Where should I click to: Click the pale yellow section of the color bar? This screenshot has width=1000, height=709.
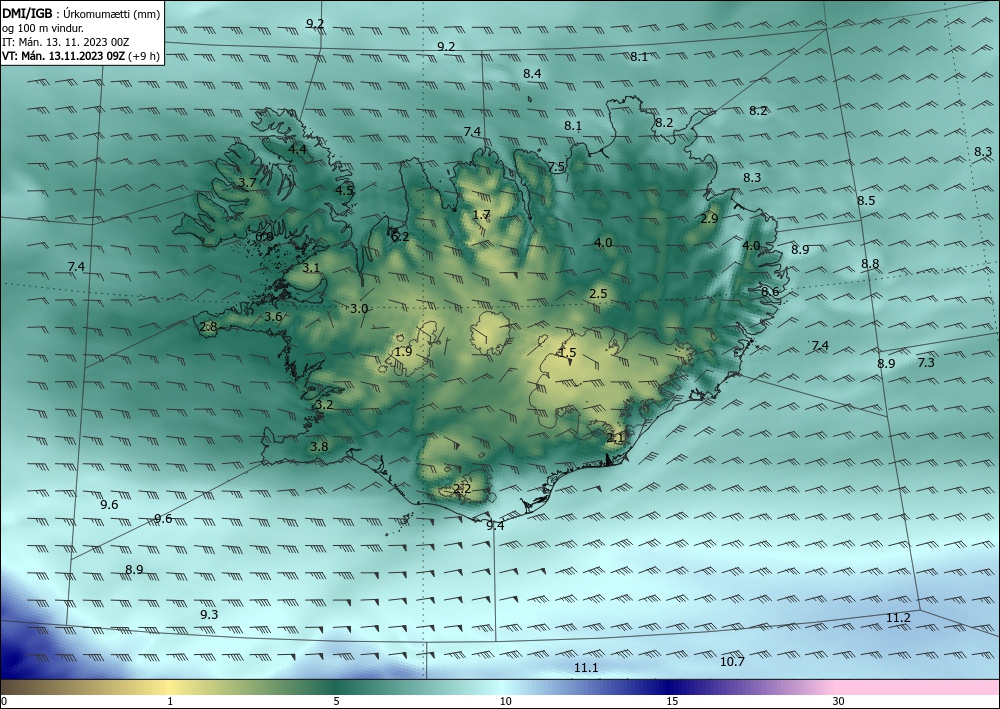click(170, 687)
